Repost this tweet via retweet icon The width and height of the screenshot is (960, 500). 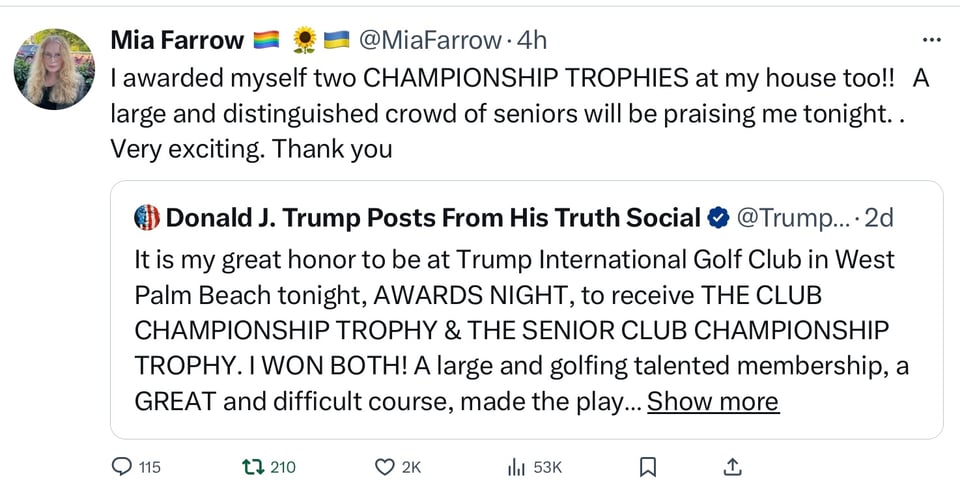(x=251, y=467)
